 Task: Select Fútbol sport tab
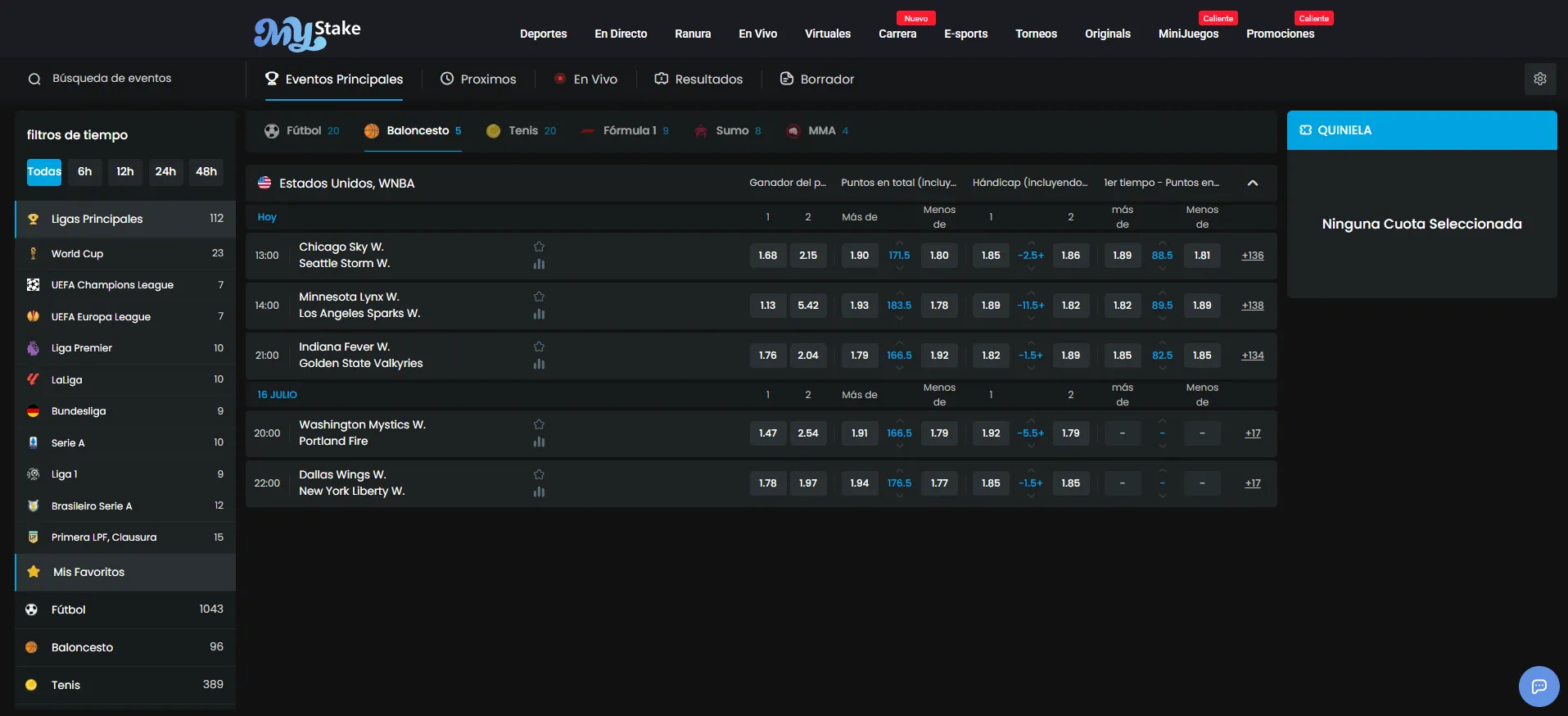[302, 130]
